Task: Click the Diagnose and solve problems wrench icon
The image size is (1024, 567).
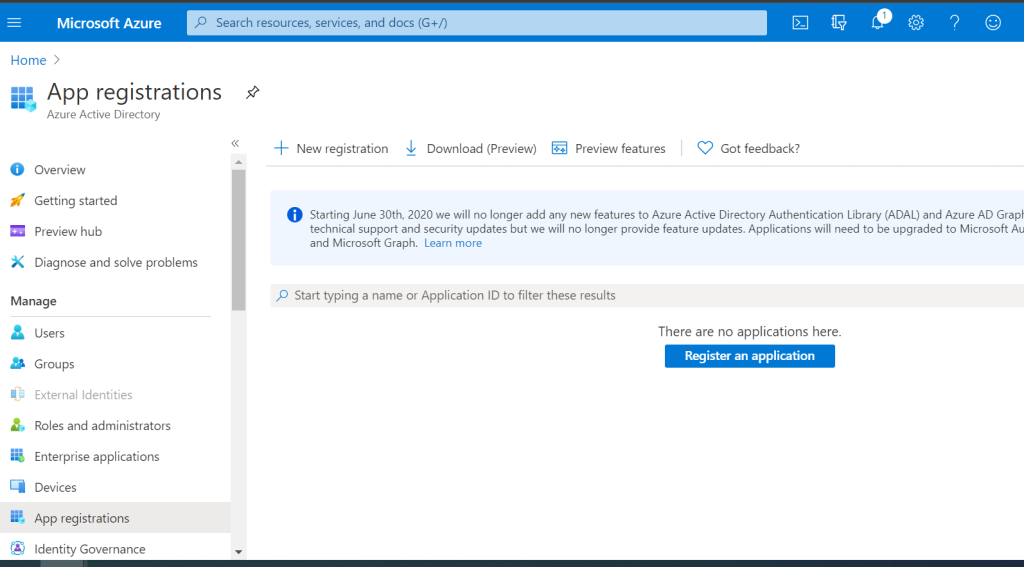Action: 18,262
